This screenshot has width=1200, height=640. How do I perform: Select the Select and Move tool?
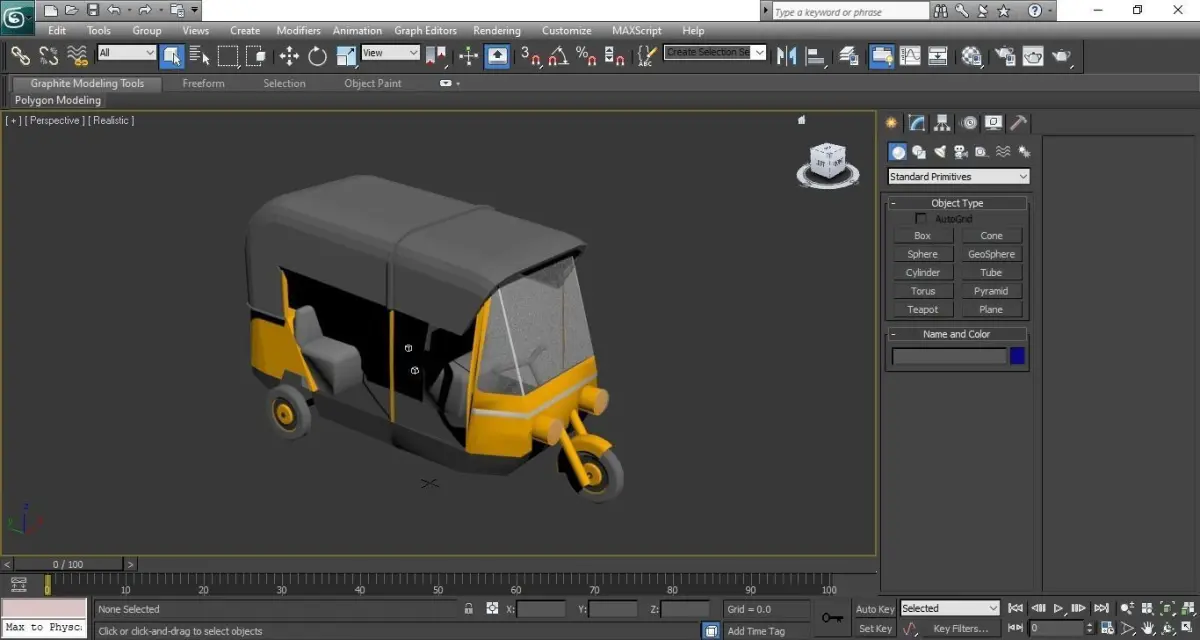click(x=289, y=56)
